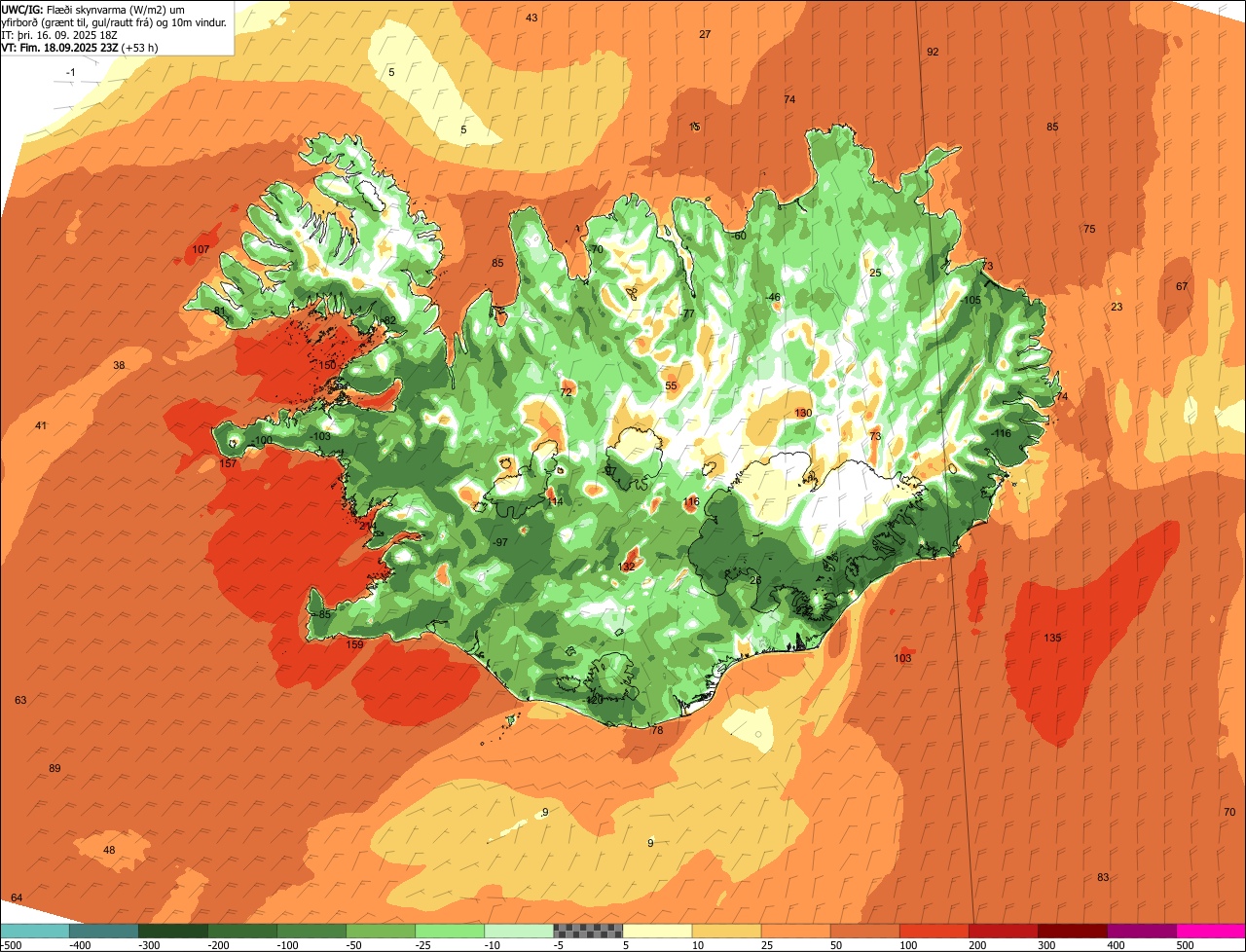The image size is (1246, 952).
Task: Click the legend swatch between 10 and 25
Action: pyautogui.click(x=726, y=931)
